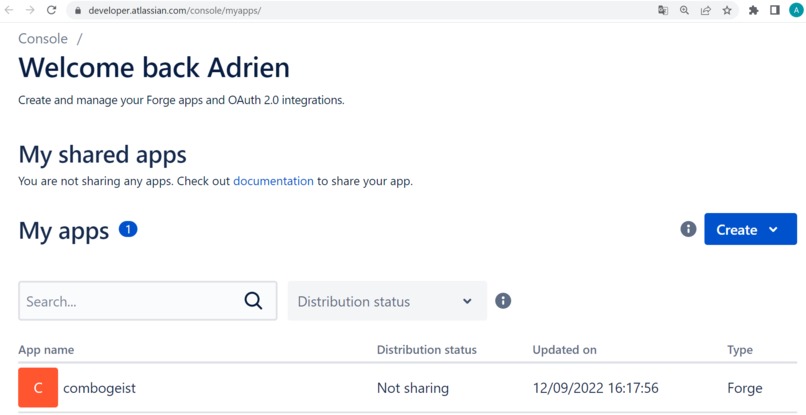This screenshot has width=806, height=415.
Task: Expand the Distribution status filter
Action: 387,301
